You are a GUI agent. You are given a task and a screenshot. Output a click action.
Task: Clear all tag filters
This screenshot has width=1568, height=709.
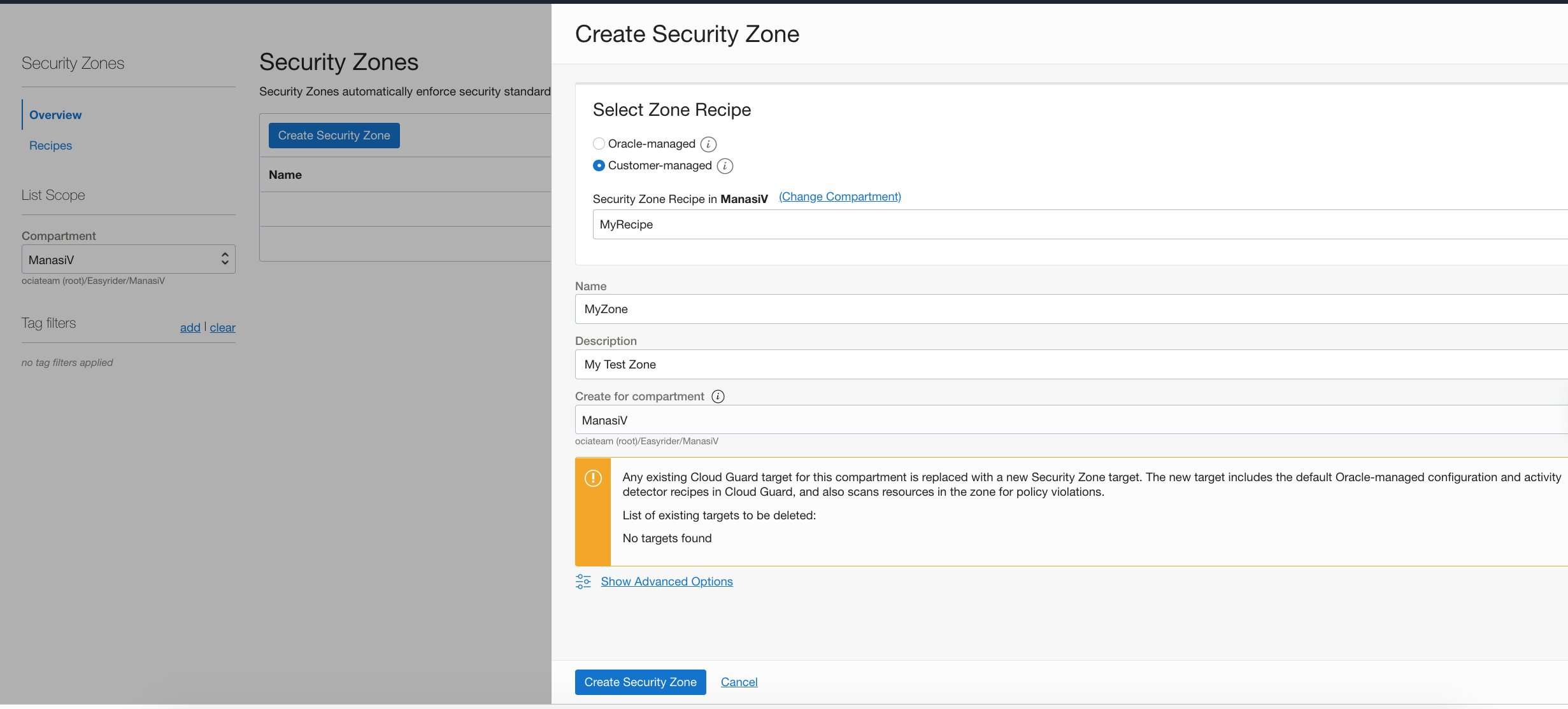222,327
